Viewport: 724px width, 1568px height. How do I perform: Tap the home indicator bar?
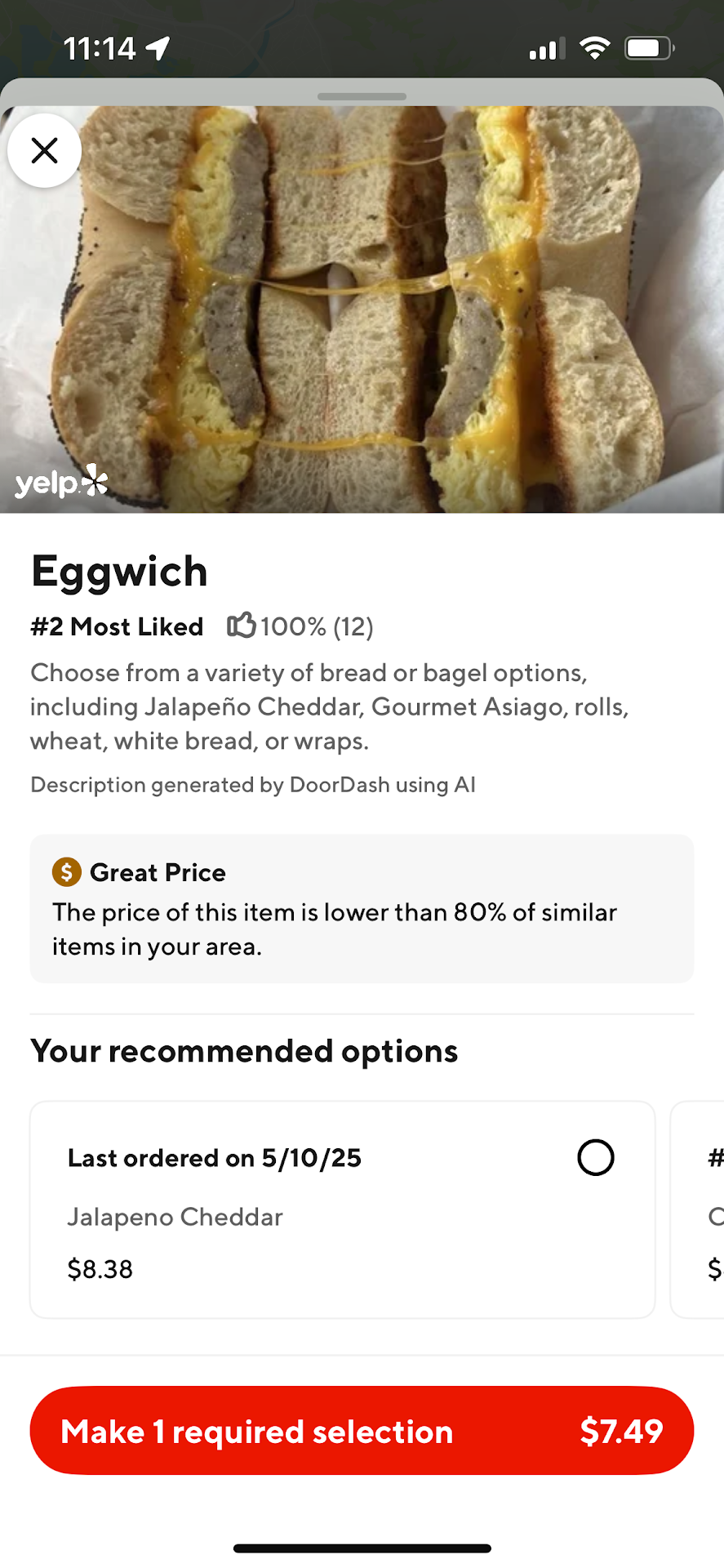point(362,1548)
